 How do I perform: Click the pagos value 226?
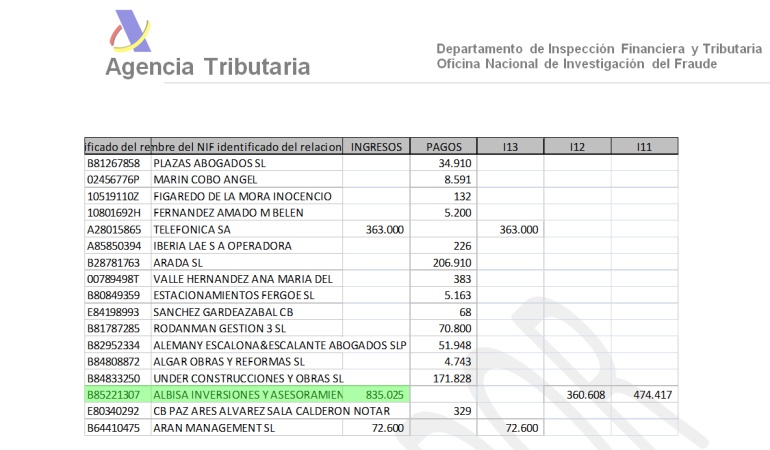463,246
